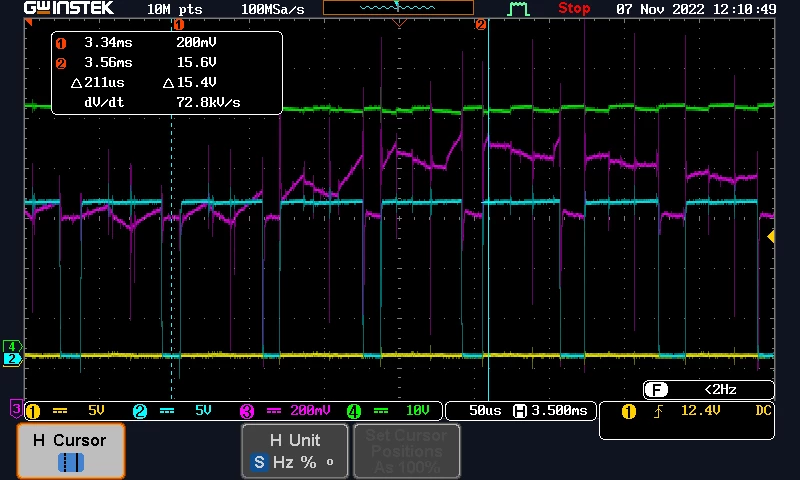Image resolution: width=800 pixels, height=480 pixels.
Task: Click the dV/dt label in readout
Action: pos(104,103)
